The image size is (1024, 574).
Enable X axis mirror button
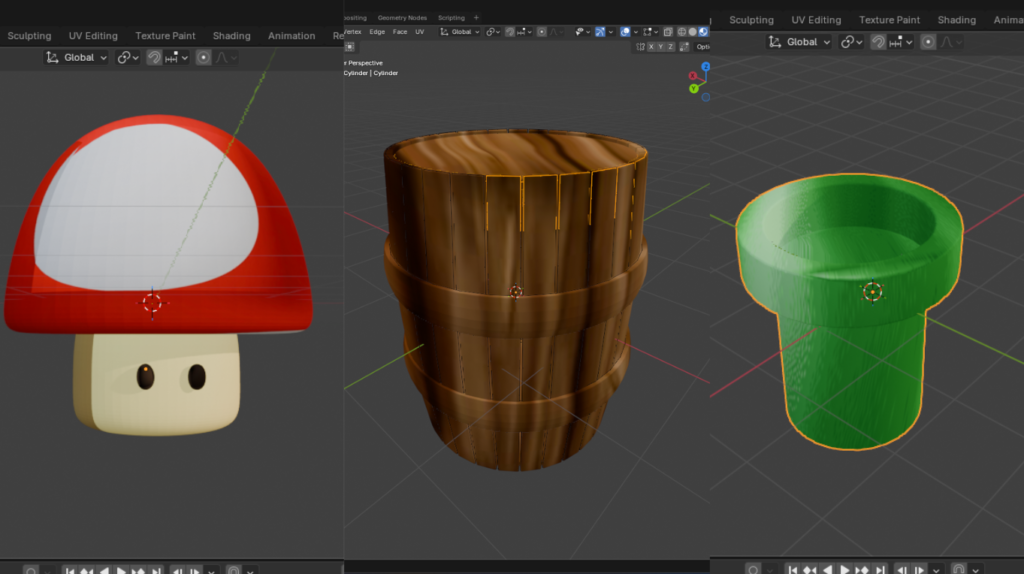(651, 47)
